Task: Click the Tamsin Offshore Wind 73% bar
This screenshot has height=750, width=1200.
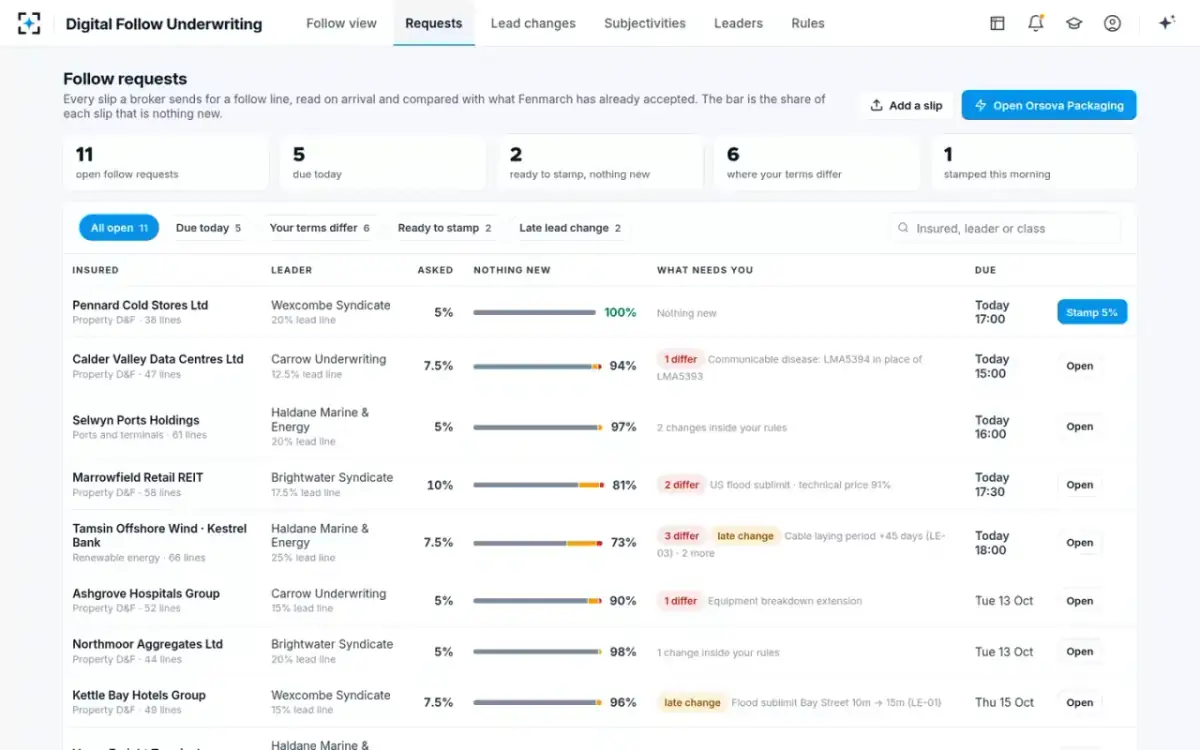Action: click(x=538, y=543)
